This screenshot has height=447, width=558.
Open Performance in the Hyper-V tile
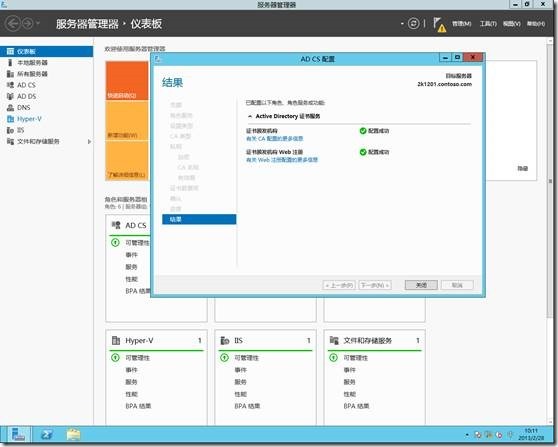pos(131,394)
